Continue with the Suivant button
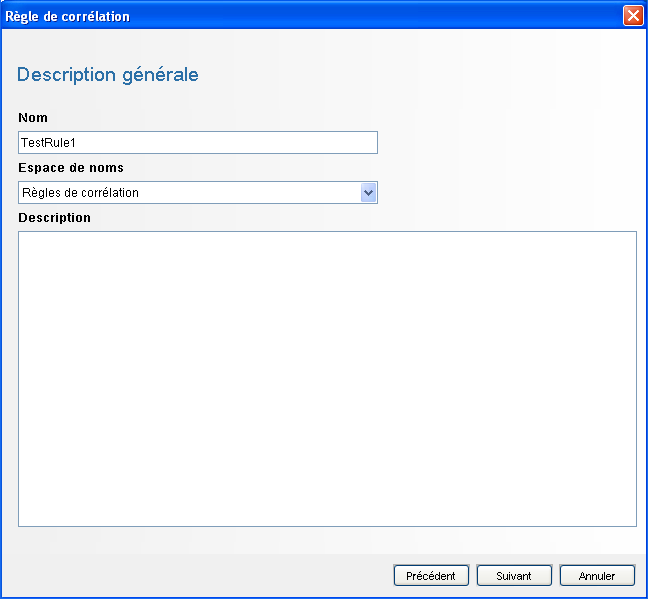Screen dimensions: 648x599 coord(514,575)
